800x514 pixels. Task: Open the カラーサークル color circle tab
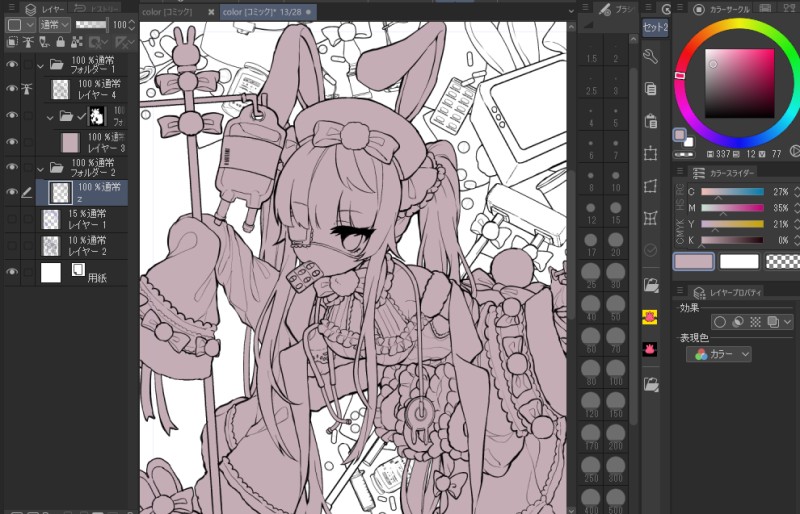click(722, 9)
